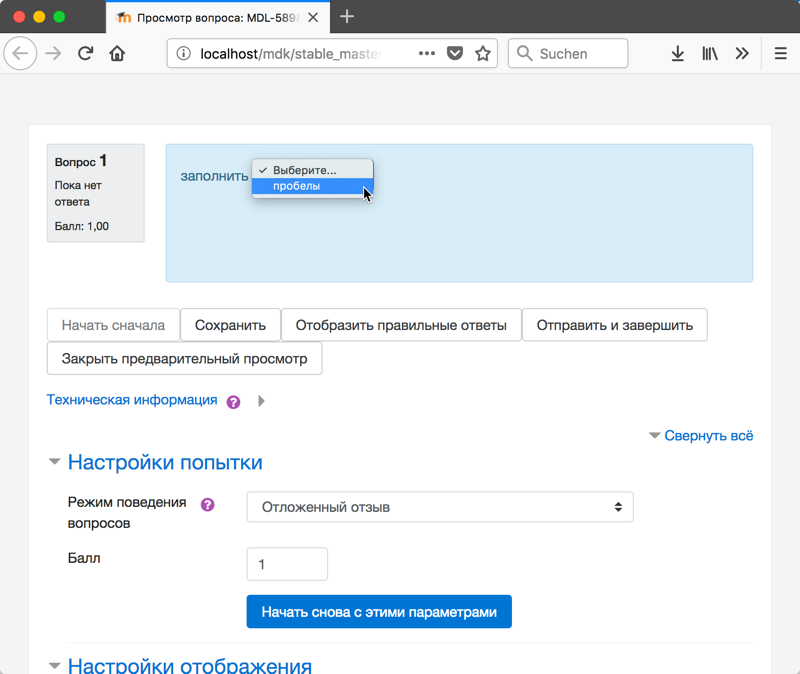Choose пробелы in the dropdown list
The height and width of the screenshot is (674, 800).
[312, 186]
